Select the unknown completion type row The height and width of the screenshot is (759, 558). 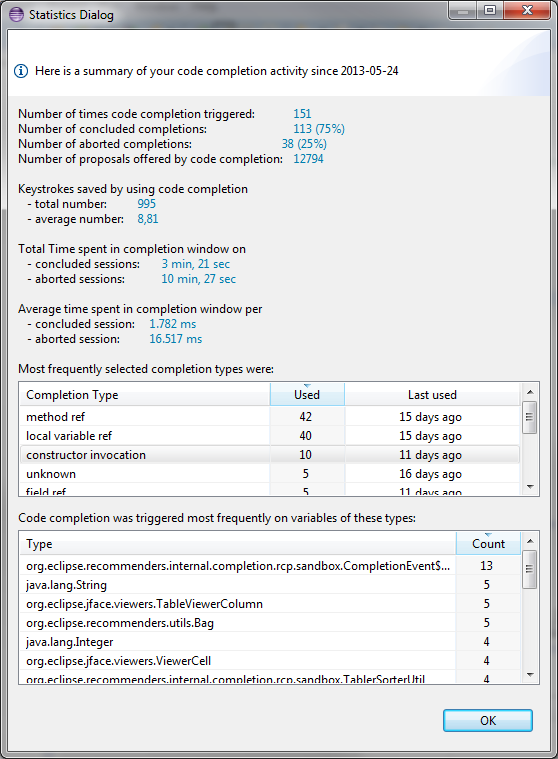click(x=270, y=473)
